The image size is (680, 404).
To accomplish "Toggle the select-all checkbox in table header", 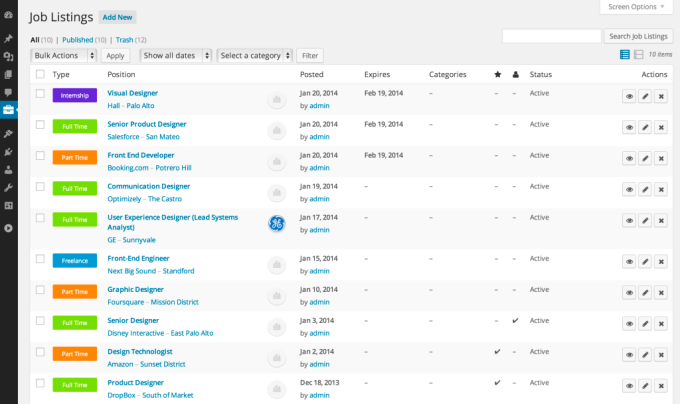I will click(40, 74).
